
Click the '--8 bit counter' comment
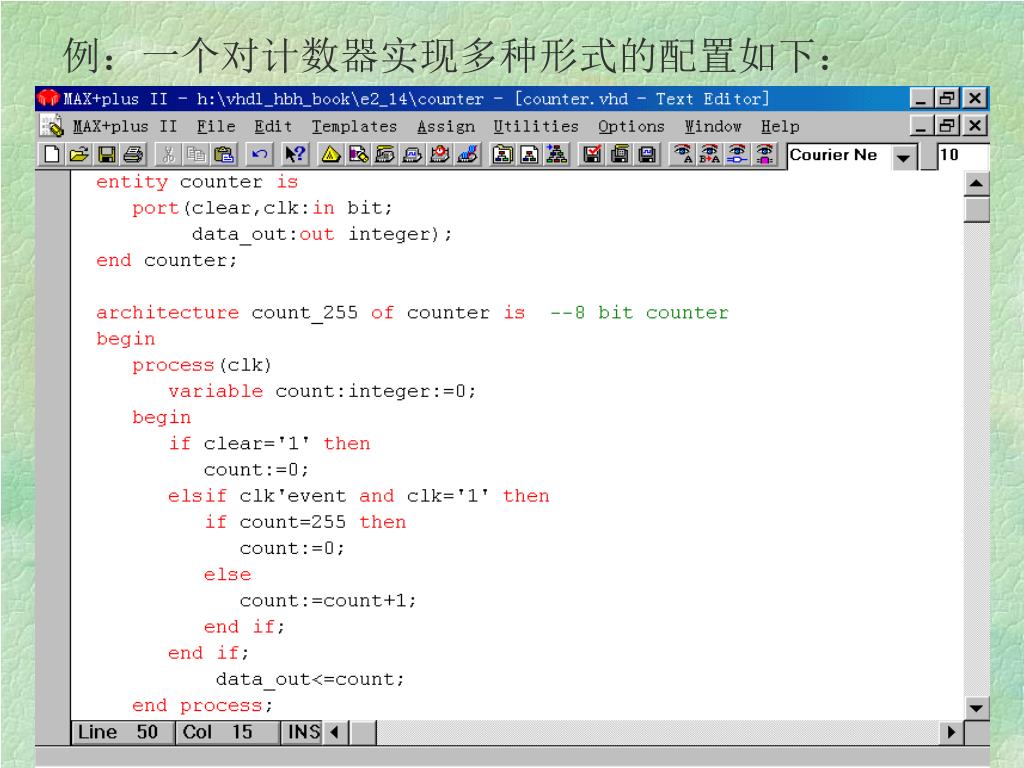pyautogui.click(x=639, y=312)
